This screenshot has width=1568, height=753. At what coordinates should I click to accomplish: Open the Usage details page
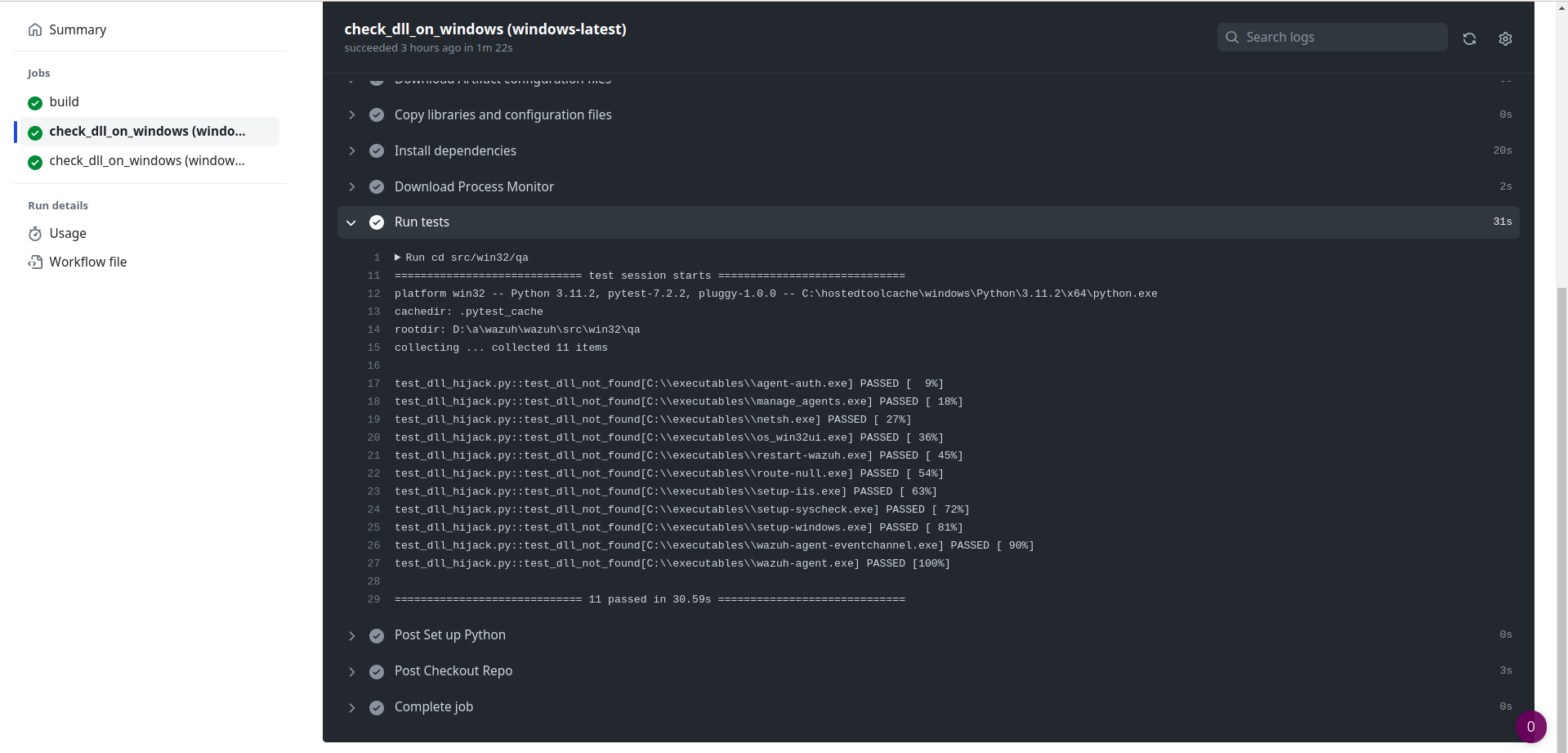tap(68, 234)
